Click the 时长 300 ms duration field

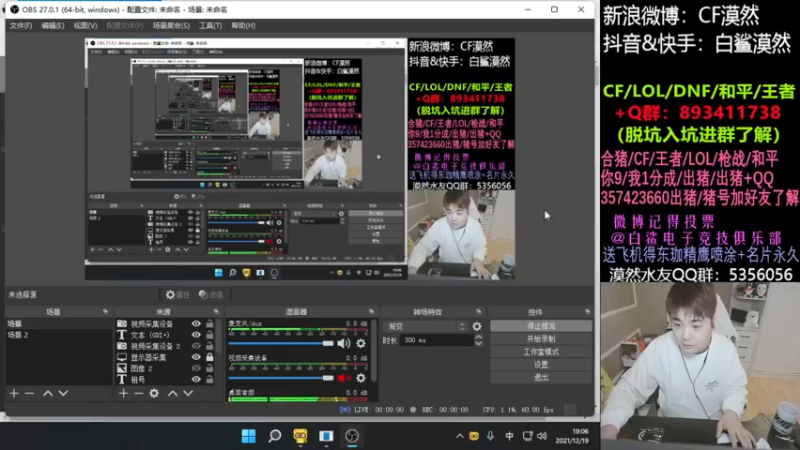click(x=437, y=340)
